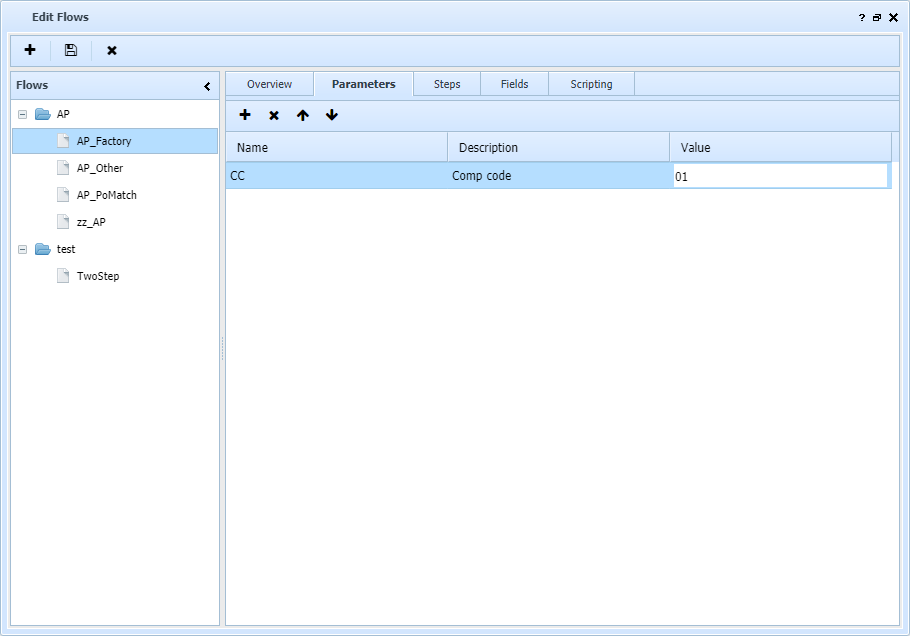The width and height of the screenshot is (910, 636).
Task: Move the parameter up with the up arrow
Action: click(x=303, y=115)
